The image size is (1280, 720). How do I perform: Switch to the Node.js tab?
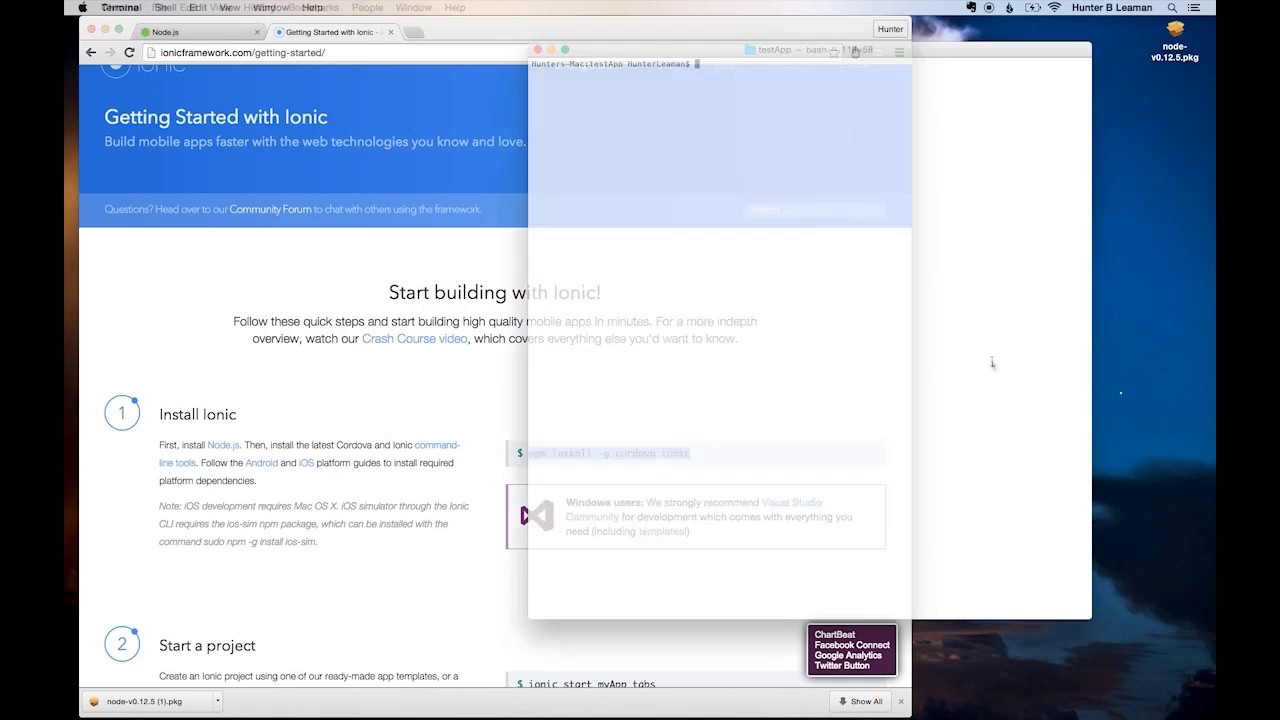200,32
